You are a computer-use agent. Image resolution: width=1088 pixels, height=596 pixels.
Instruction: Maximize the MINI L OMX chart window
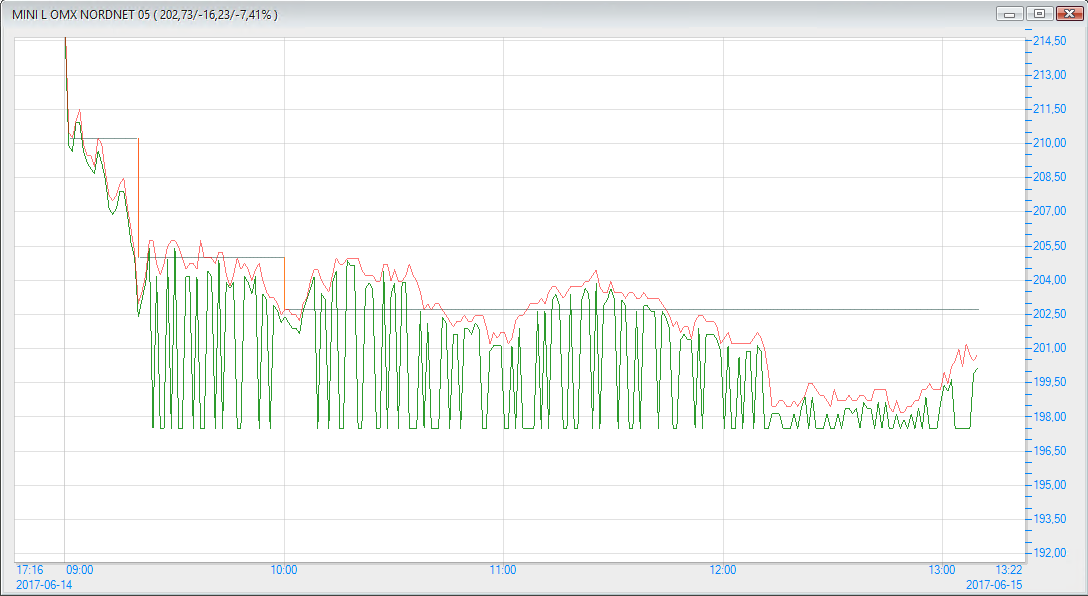pos(1039,14)
